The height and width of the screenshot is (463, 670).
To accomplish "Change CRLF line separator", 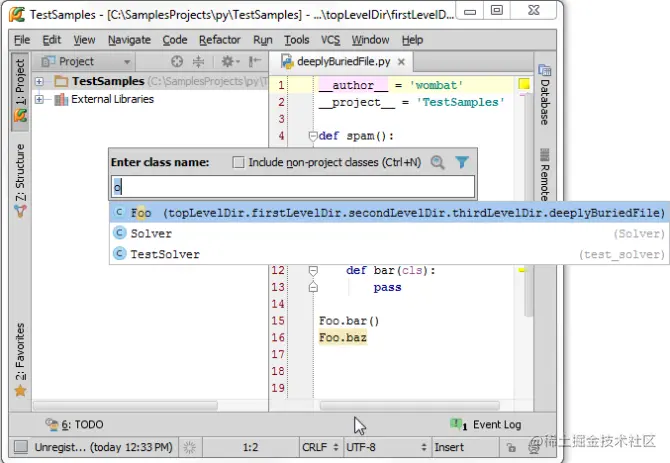I will [320, 447].
